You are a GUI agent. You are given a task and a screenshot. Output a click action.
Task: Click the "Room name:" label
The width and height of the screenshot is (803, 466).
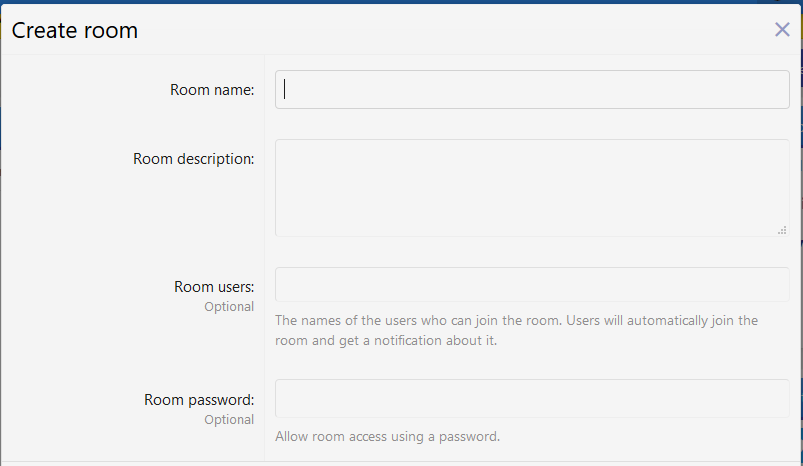[212, 90]
